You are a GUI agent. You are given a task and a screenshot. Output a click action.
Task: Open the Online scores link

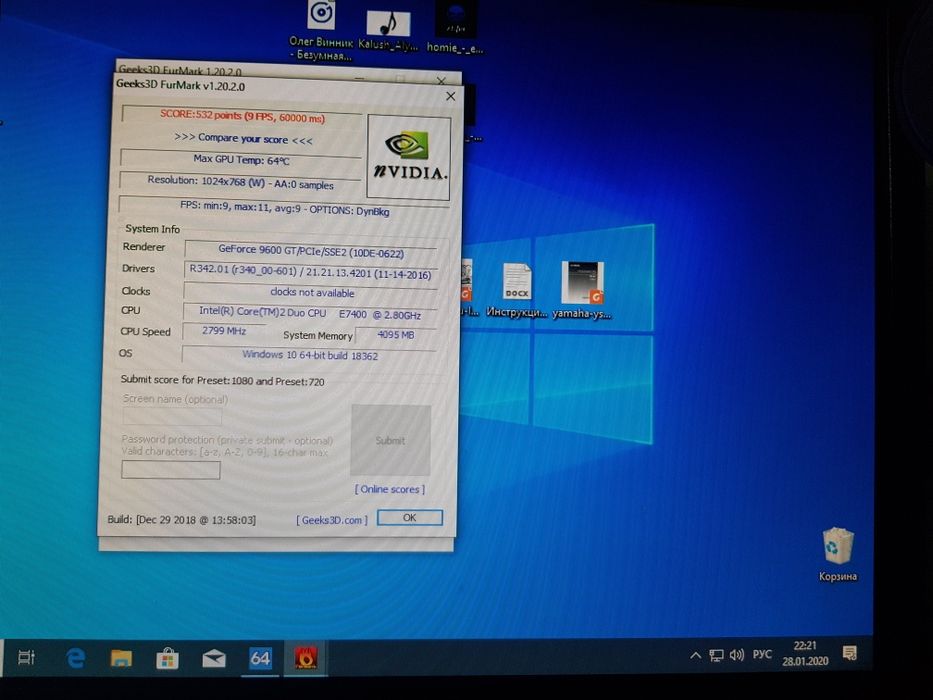[390, 489]
